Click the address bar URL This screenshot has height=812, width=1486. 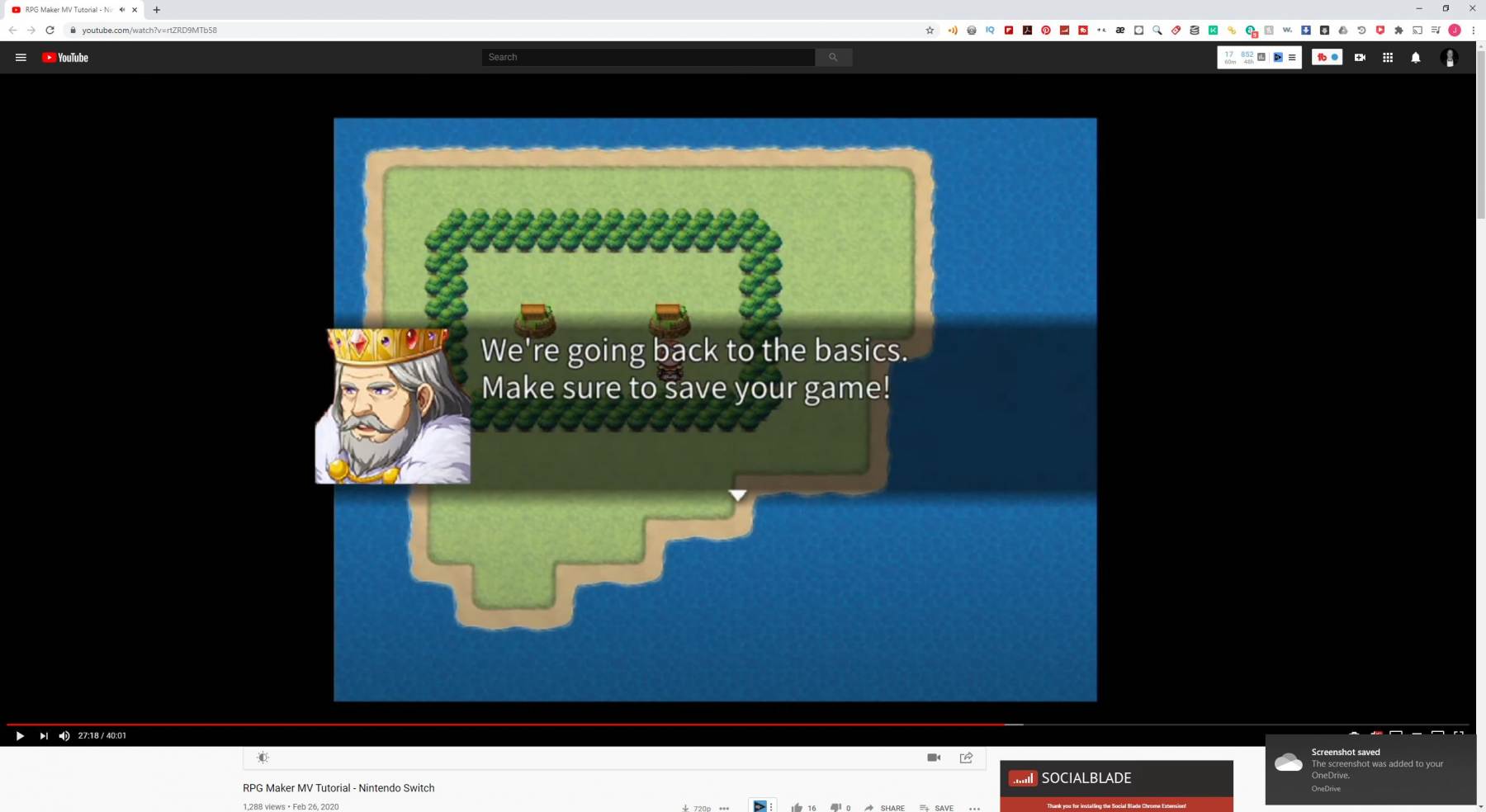click(149, 30)
